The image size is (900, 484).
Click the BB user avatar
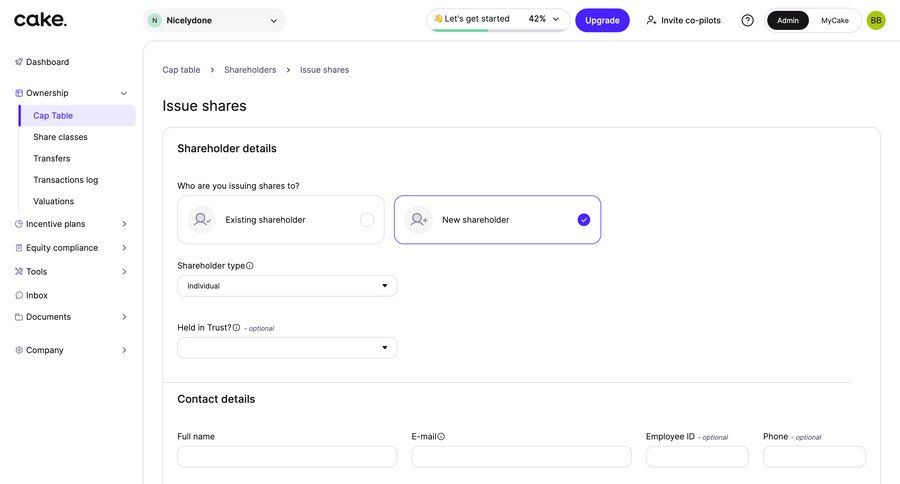point(876,20)
